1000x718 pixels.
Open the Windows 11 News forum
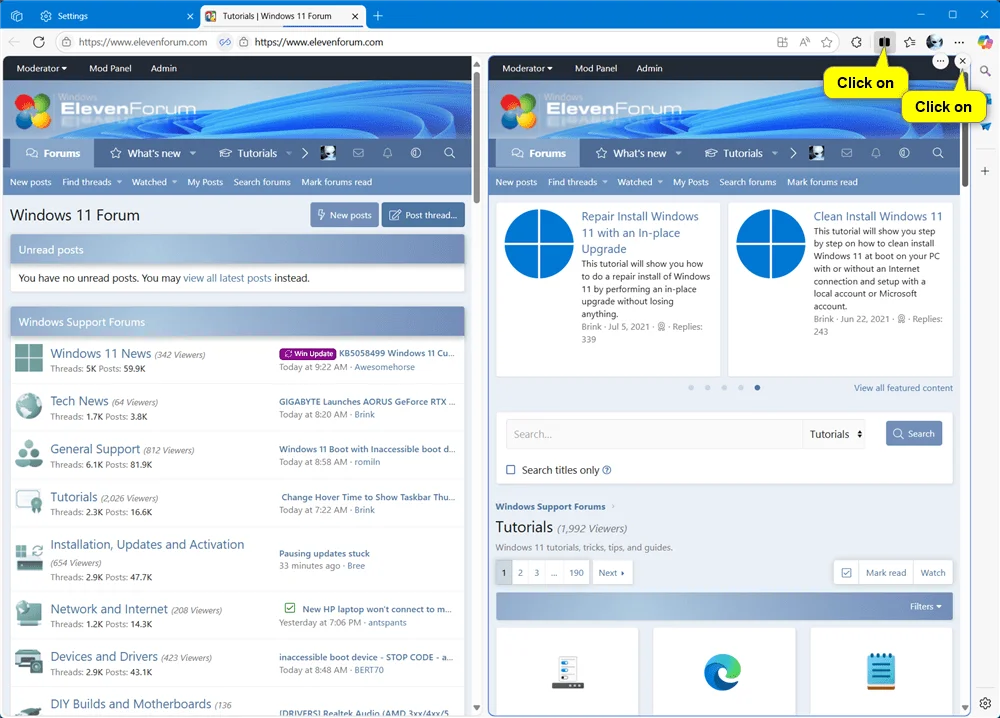tap(101, 353)
